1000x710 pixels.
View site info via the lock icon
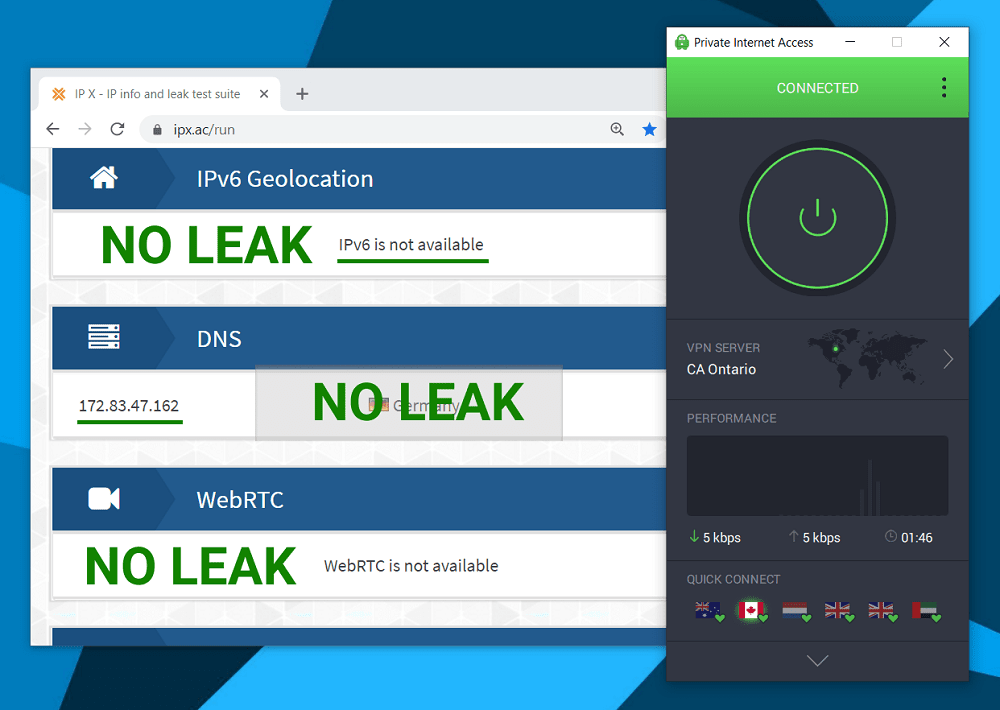tap(157, 129)
